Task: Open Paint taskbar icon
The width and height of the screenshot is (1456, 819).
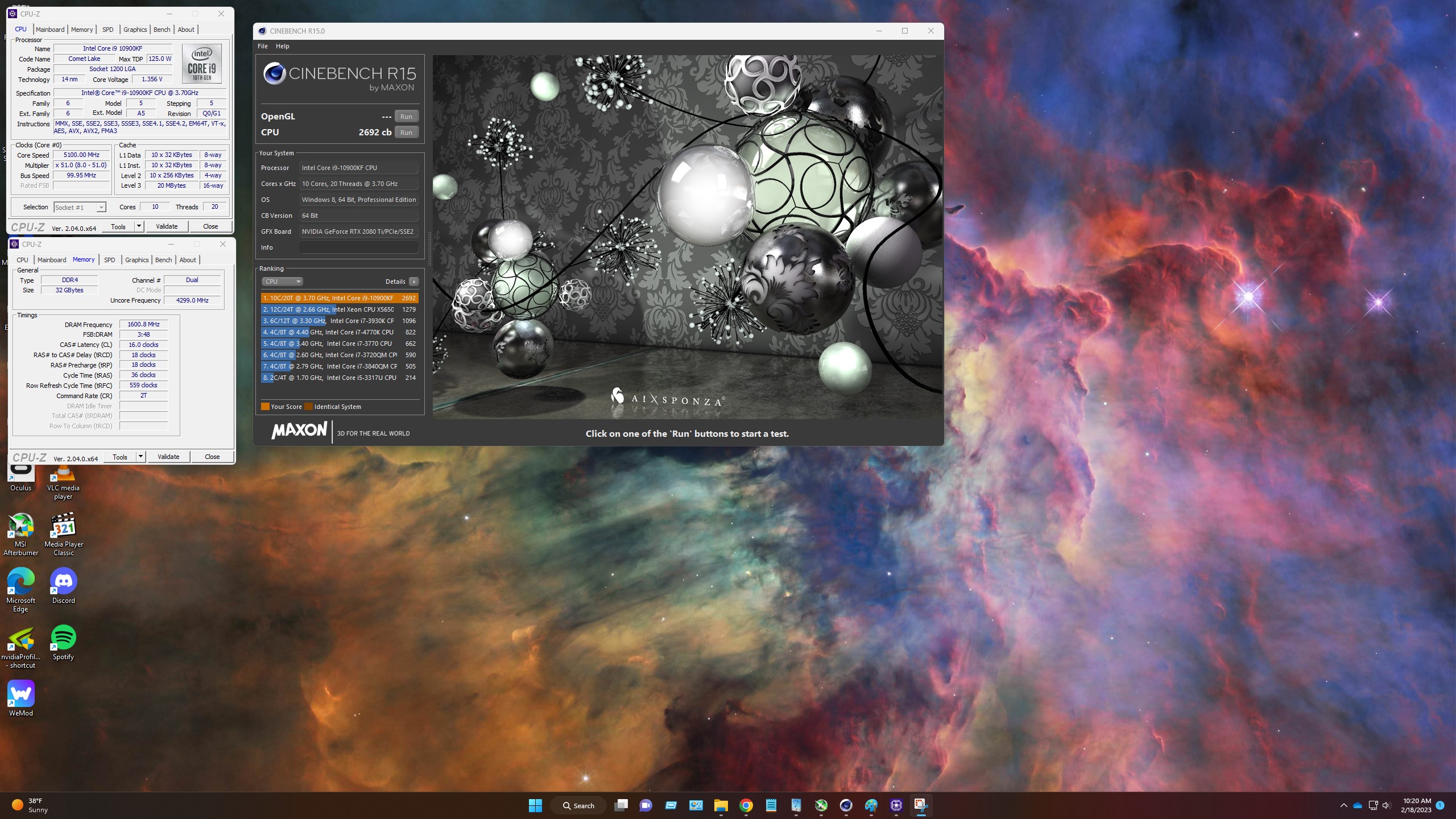Action: (871, 805)
